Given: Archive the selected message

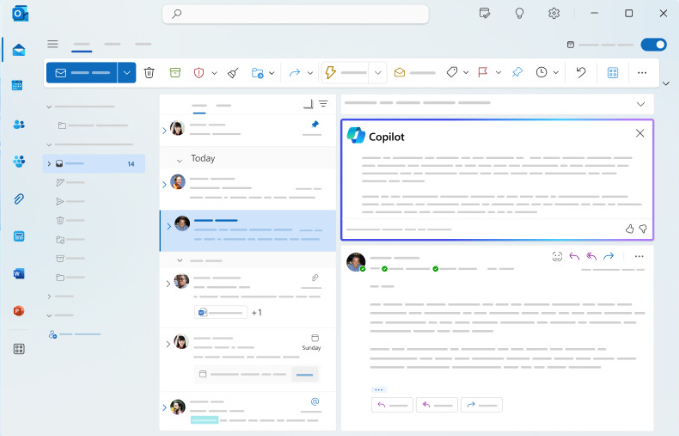Looking at the screenshot, I should point(175,72).
